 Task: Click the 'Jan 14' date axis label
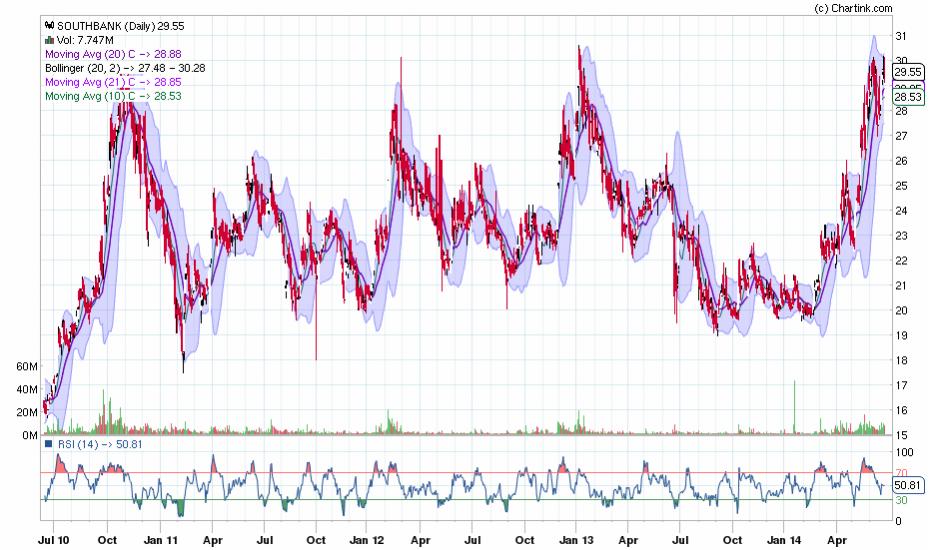click(x=783, y=540)
